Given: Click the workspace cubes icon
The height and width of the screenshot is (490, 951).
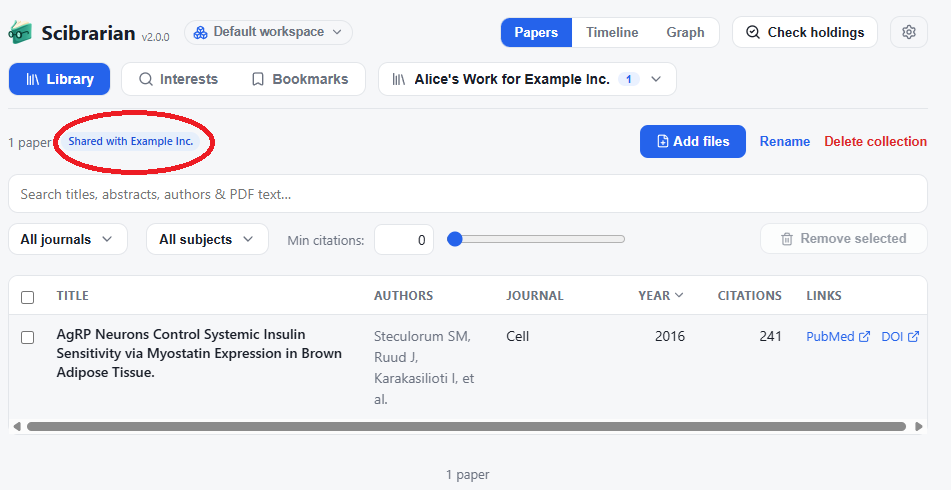Looking at the screenshot, I should pos(200,32).
